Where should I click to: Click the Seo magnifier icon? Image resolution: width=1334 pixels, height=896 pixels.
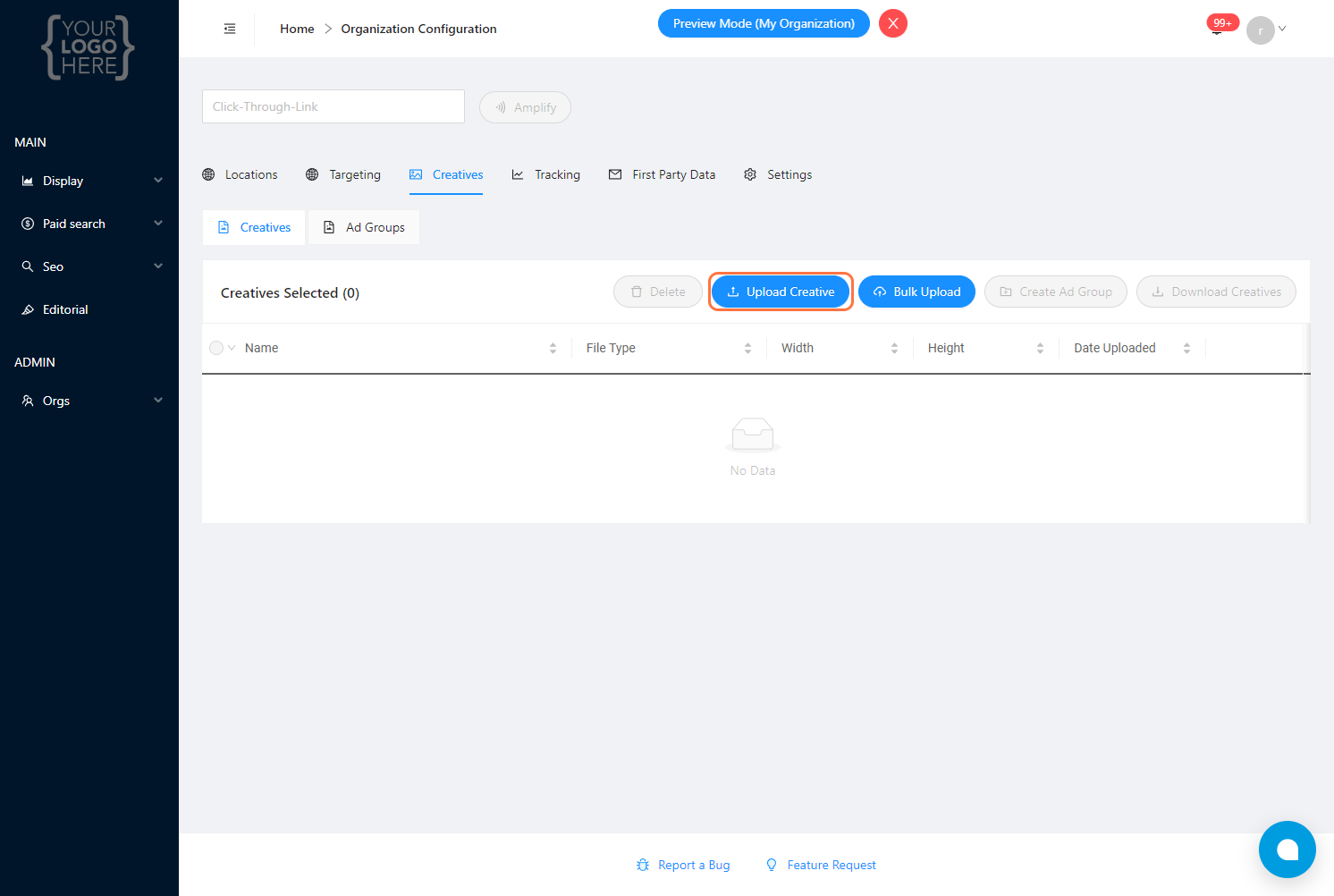[x=28, y=266]
